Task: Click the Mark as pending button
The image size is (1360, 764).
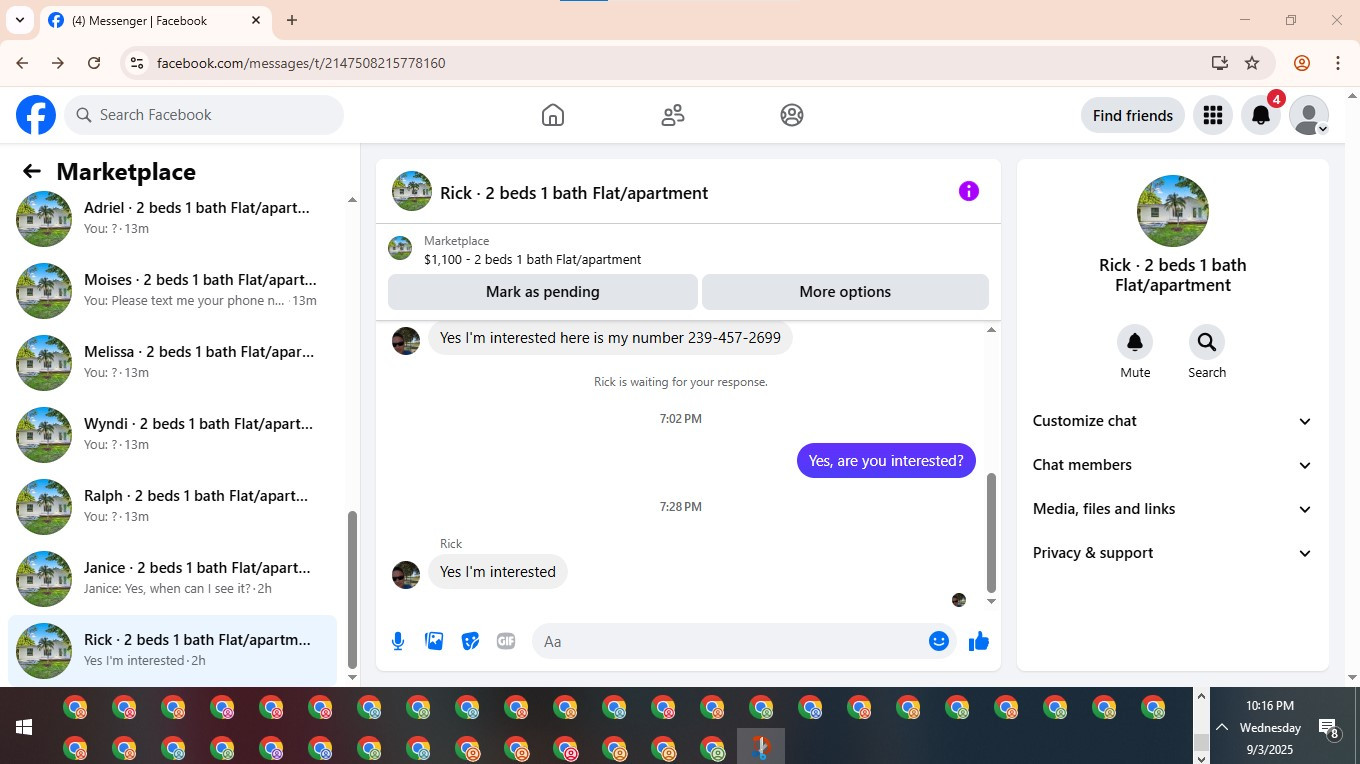Action: [x=543, y=292]
